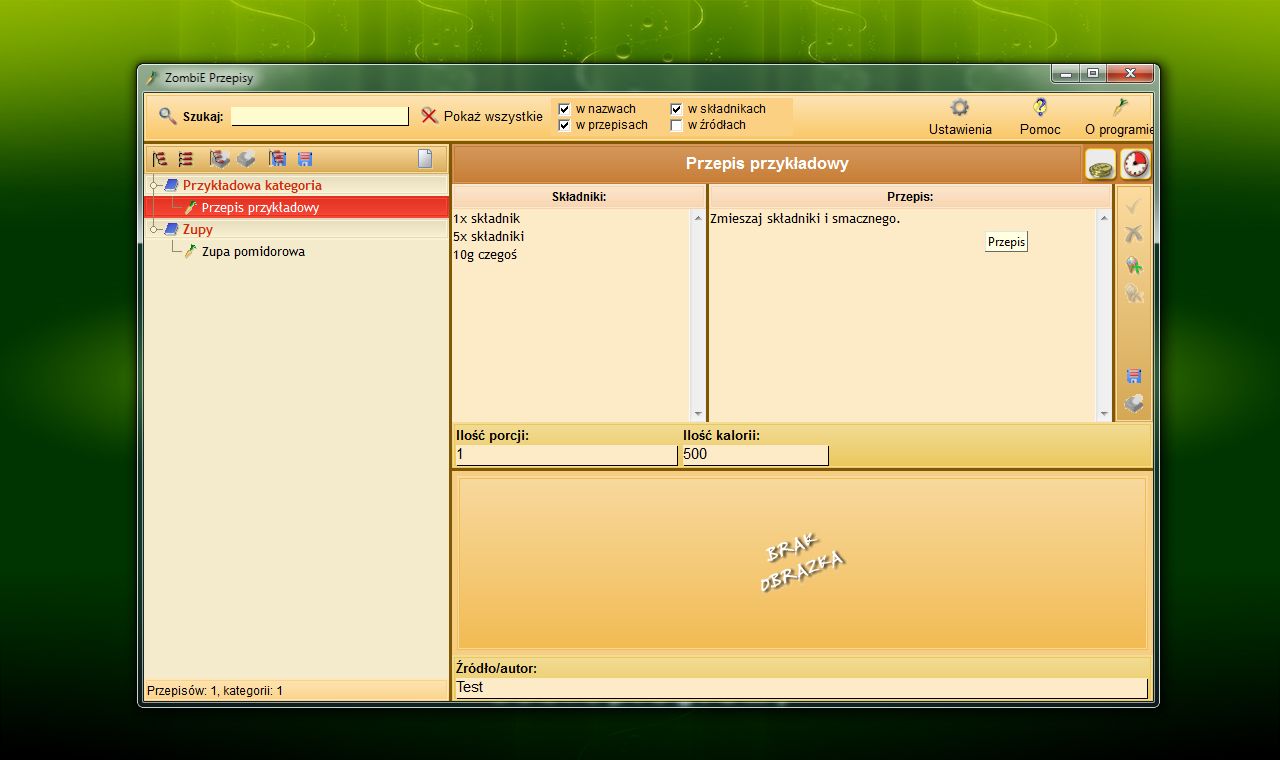Click the 'Przepisów: 1, kategorii: 1' status text

(215, 691)
